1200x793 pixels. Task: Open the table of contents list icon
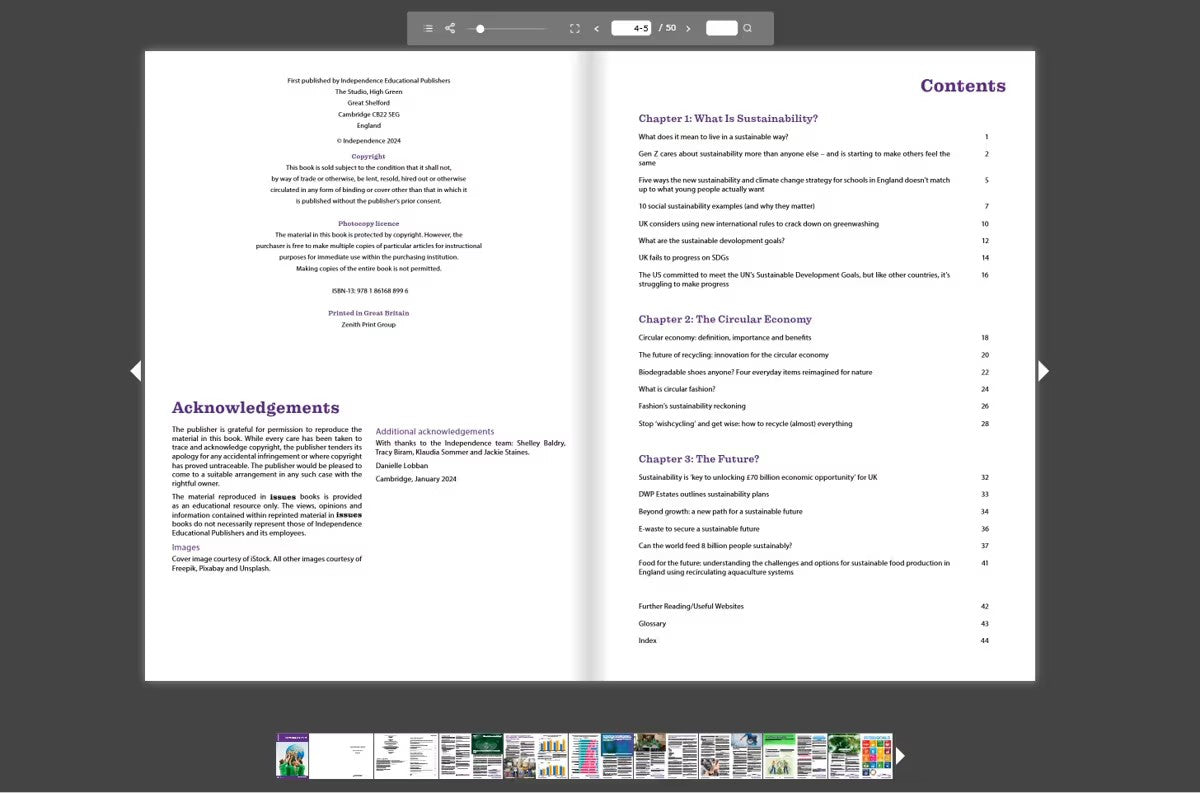(428, 28)
